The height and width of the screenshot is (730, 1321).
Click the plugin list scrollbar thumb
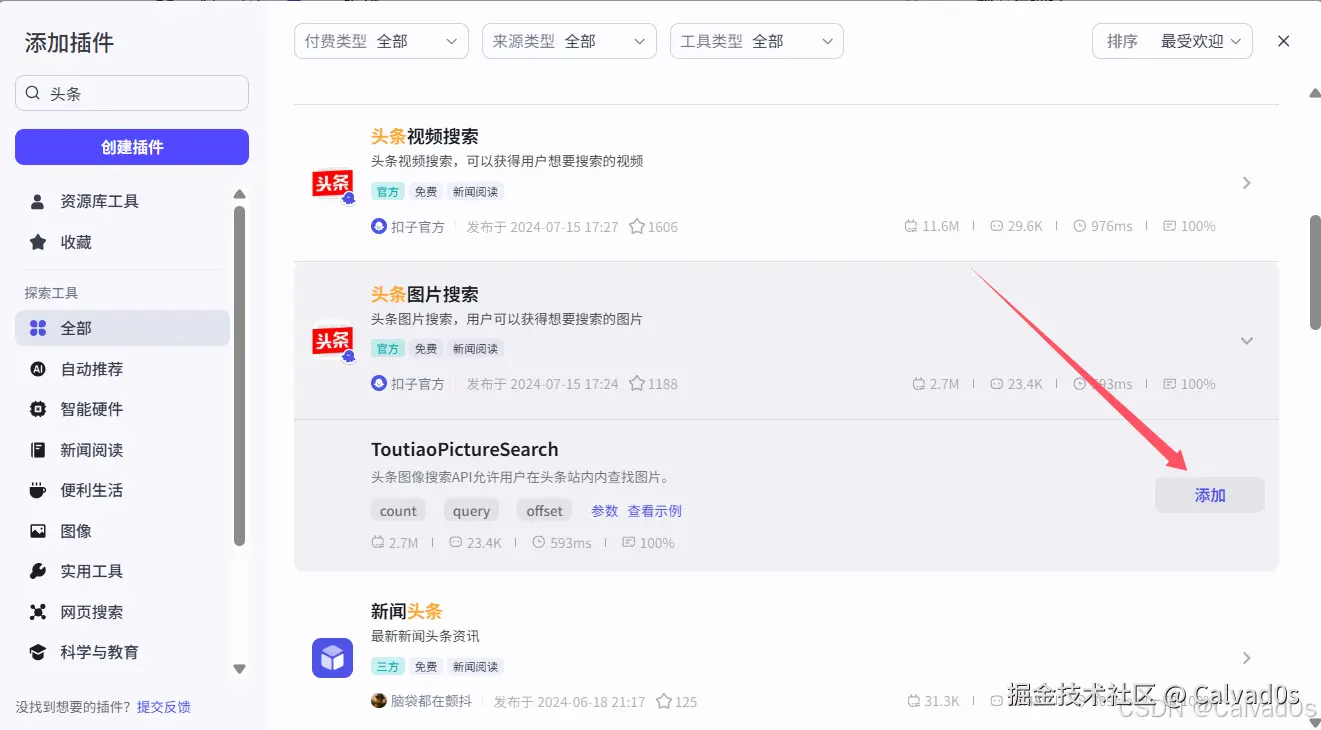(1315, 271)
